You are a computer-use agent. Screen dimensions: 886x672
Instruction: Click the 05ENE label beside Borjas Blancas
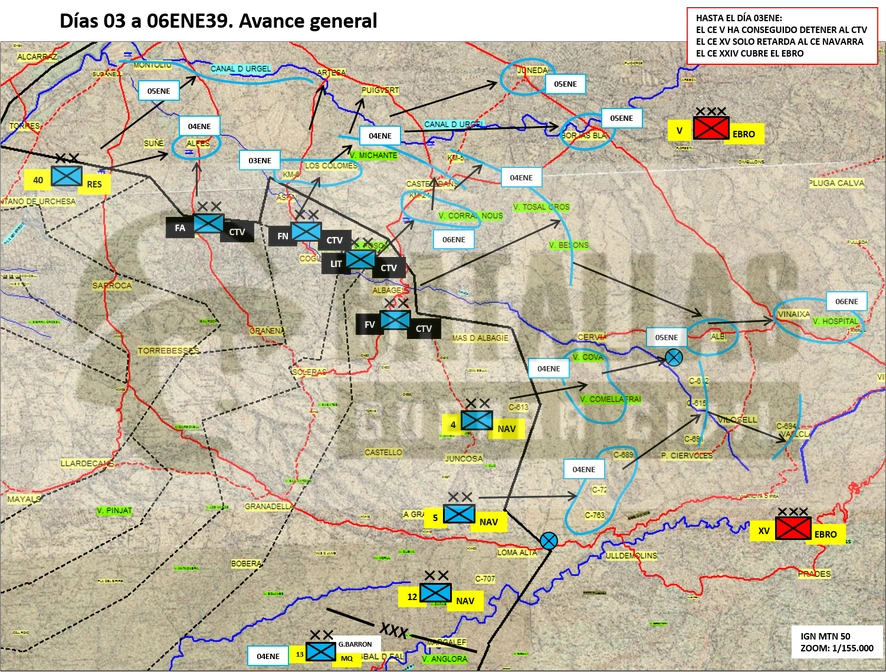[x=621, y=118]
